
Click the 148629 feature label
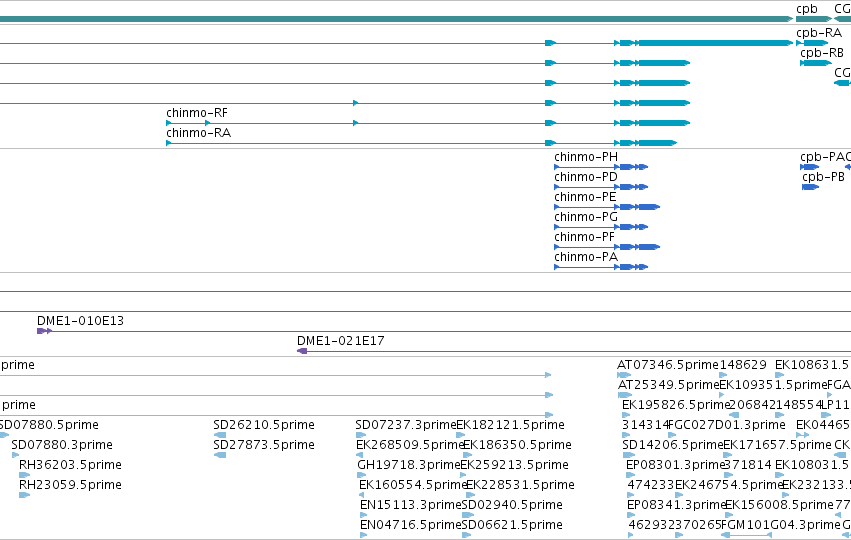pos(743,365)
